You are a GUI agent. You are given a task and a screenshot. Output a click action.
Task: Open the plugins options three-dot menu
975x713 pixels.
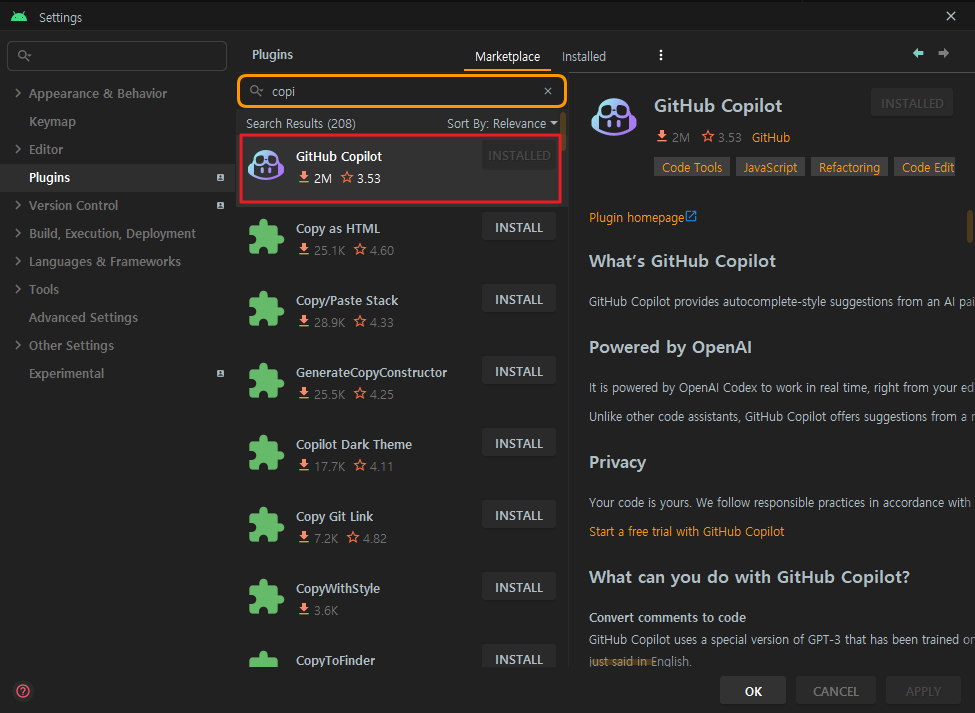click(660, 55)
